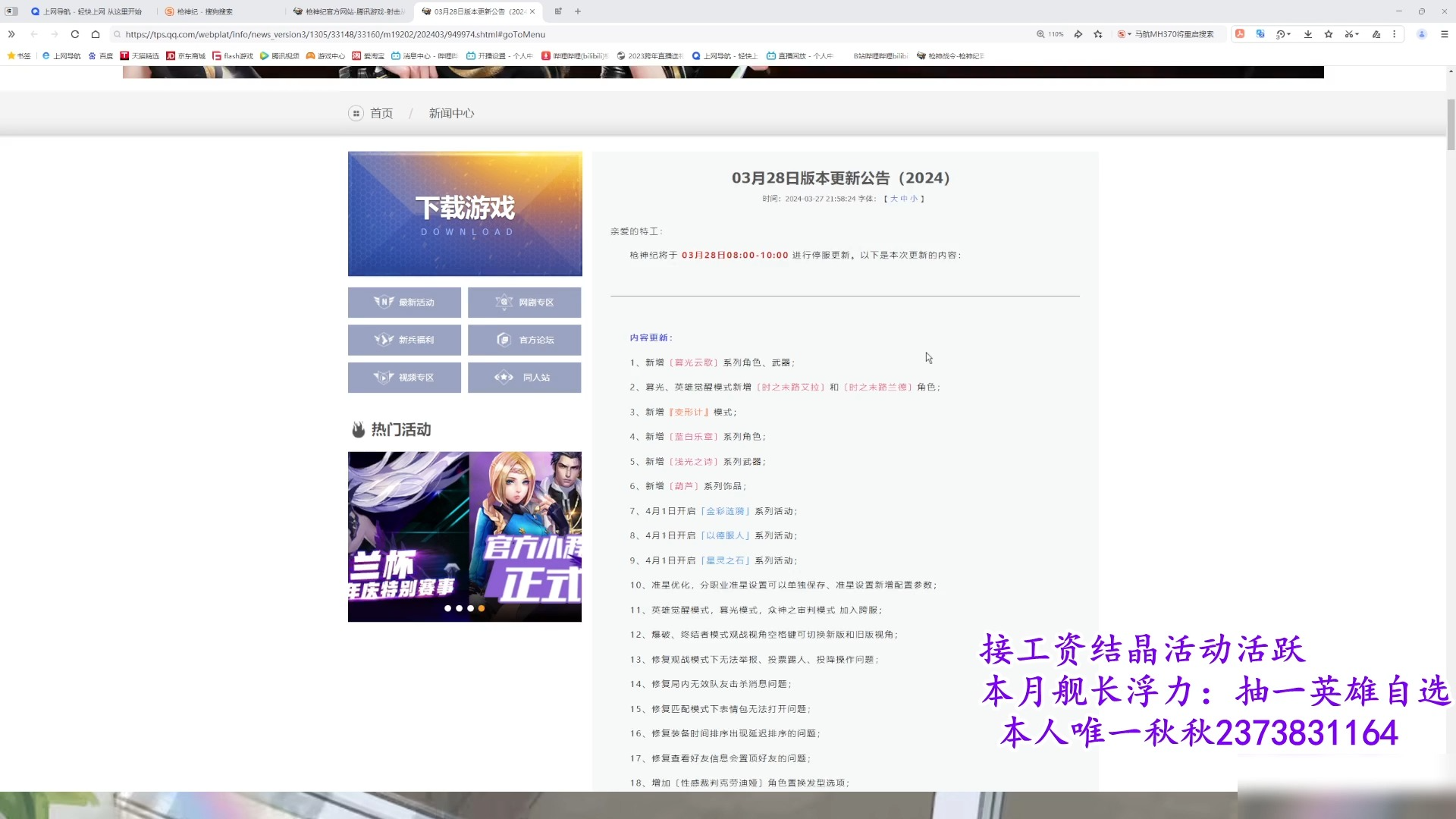Switch to the 上网导航 tab
The height and width of the screenshot is (819, 1456).
[91, 11]
